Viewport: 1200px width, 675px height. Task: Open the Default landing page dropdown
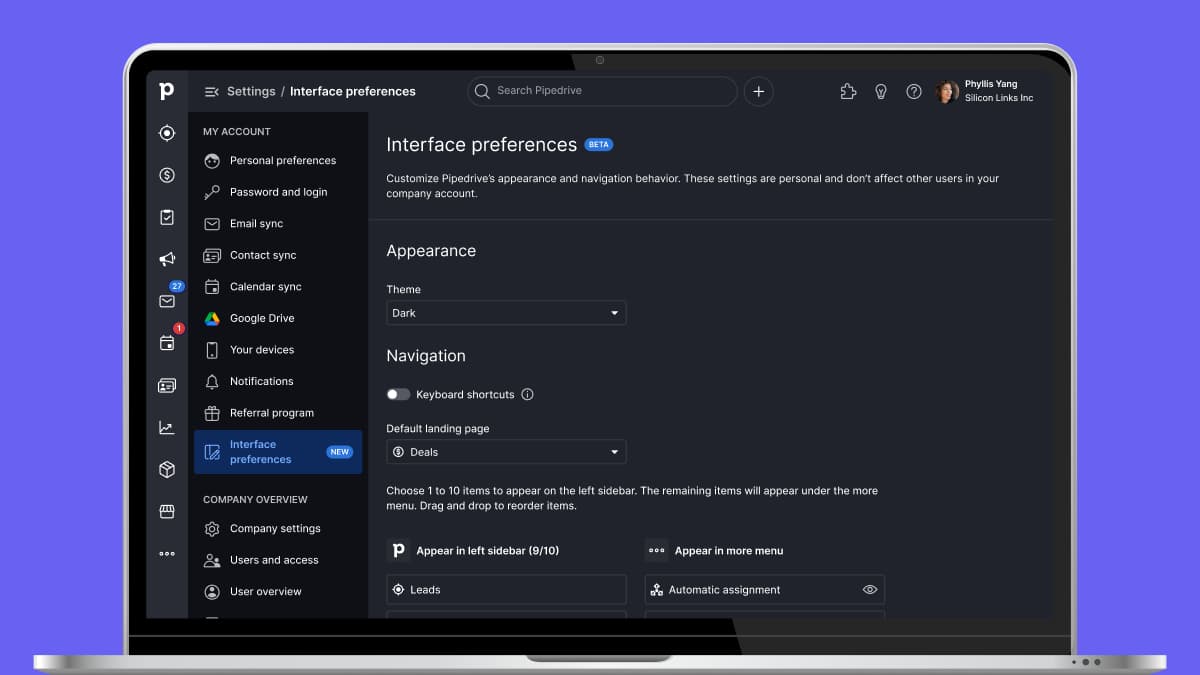click(x=506, y=451)
